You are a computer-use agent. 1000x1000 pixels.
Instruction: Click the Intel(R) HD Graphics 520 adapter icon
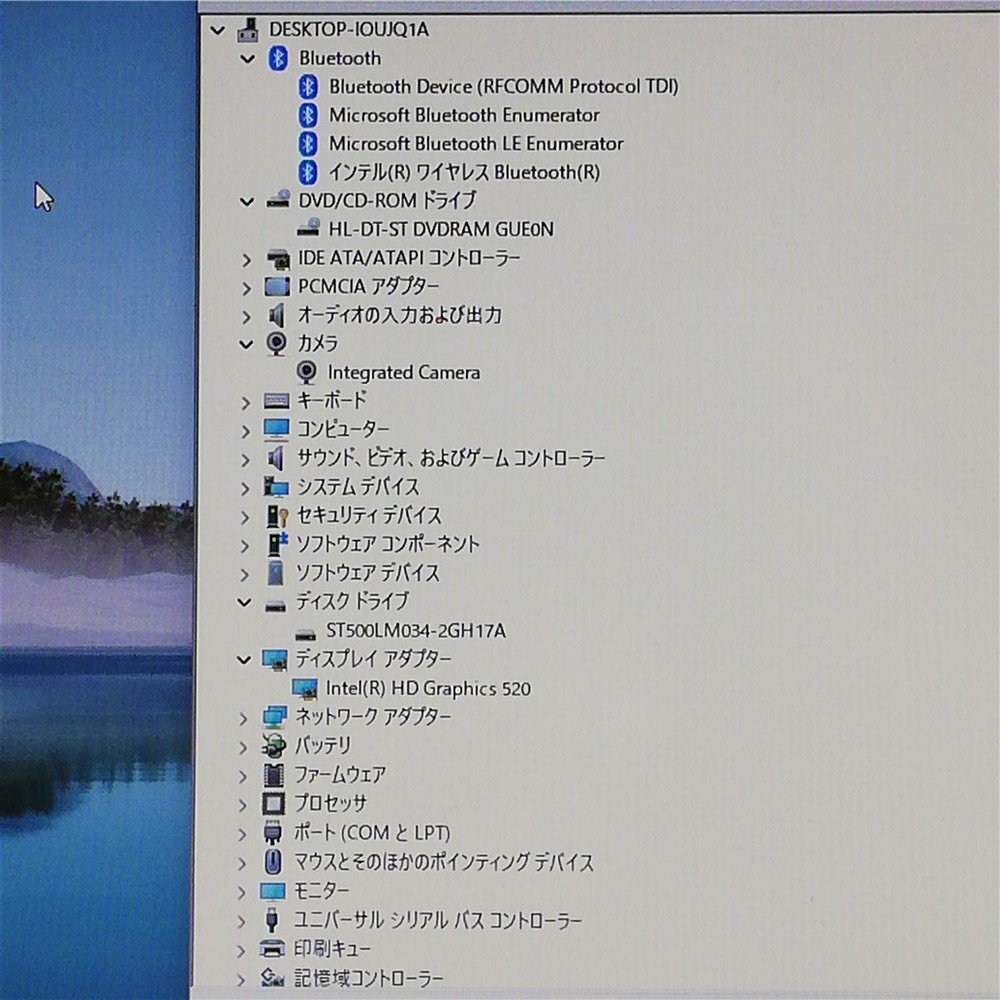pyautogui.click(x=306, y=688)
